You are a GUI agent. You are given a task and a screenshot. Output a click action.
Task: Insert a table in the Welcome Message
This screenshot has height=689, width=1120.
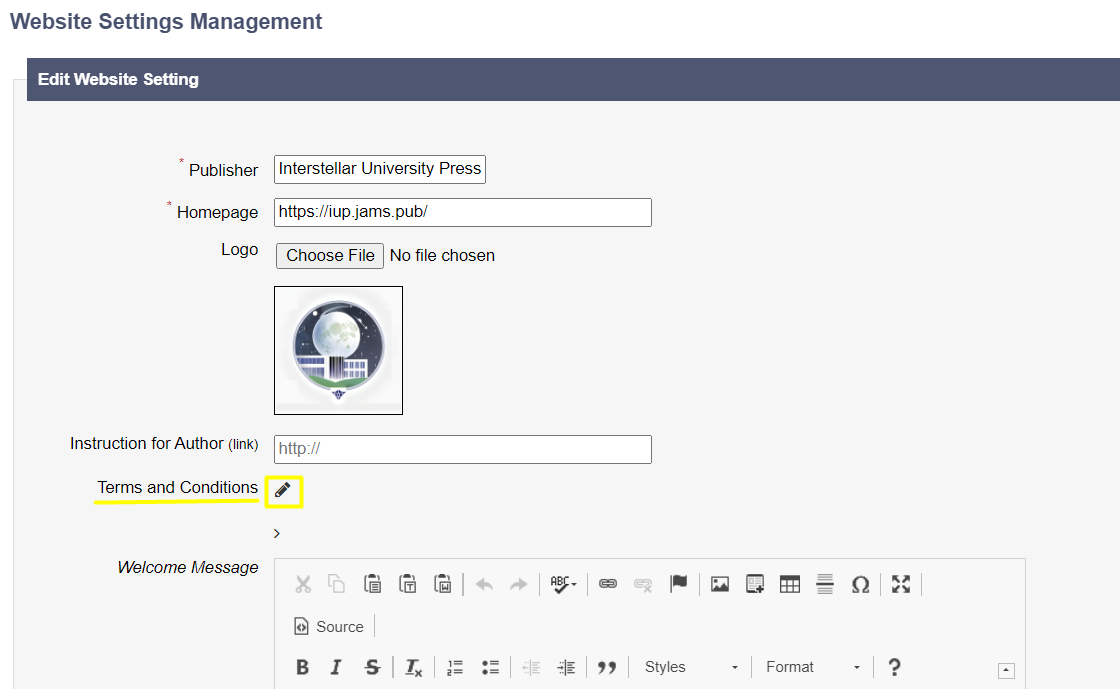(790, 585)
